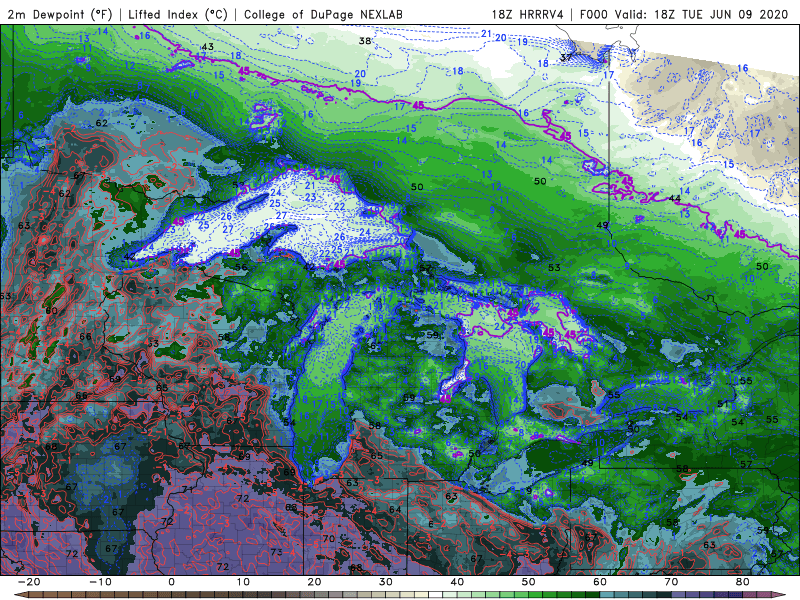The width and height of the screenshot is (800, 600).
Task: Click the 70 label on the color scale
Action: (671, 582)
